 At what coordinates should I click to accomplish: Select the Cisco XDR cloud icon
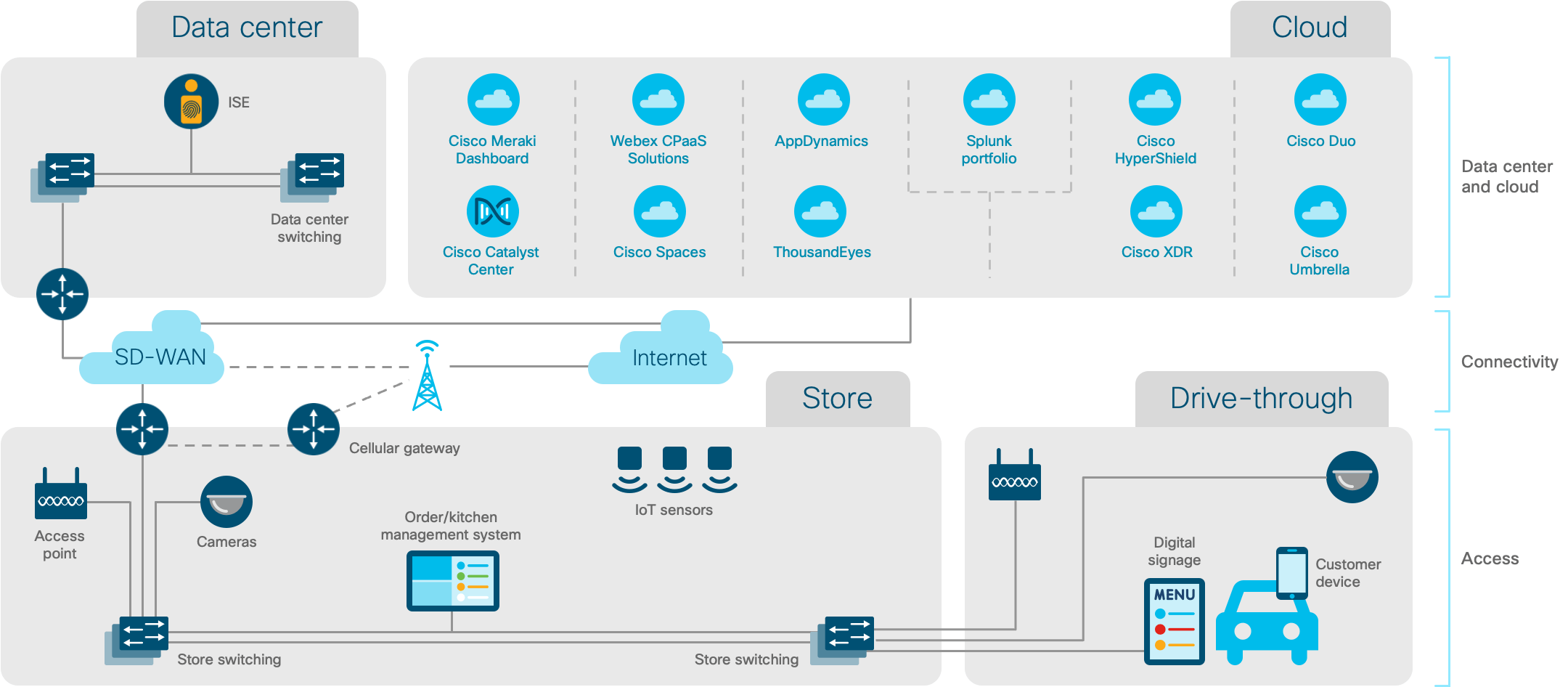(x=1156, y=211)
